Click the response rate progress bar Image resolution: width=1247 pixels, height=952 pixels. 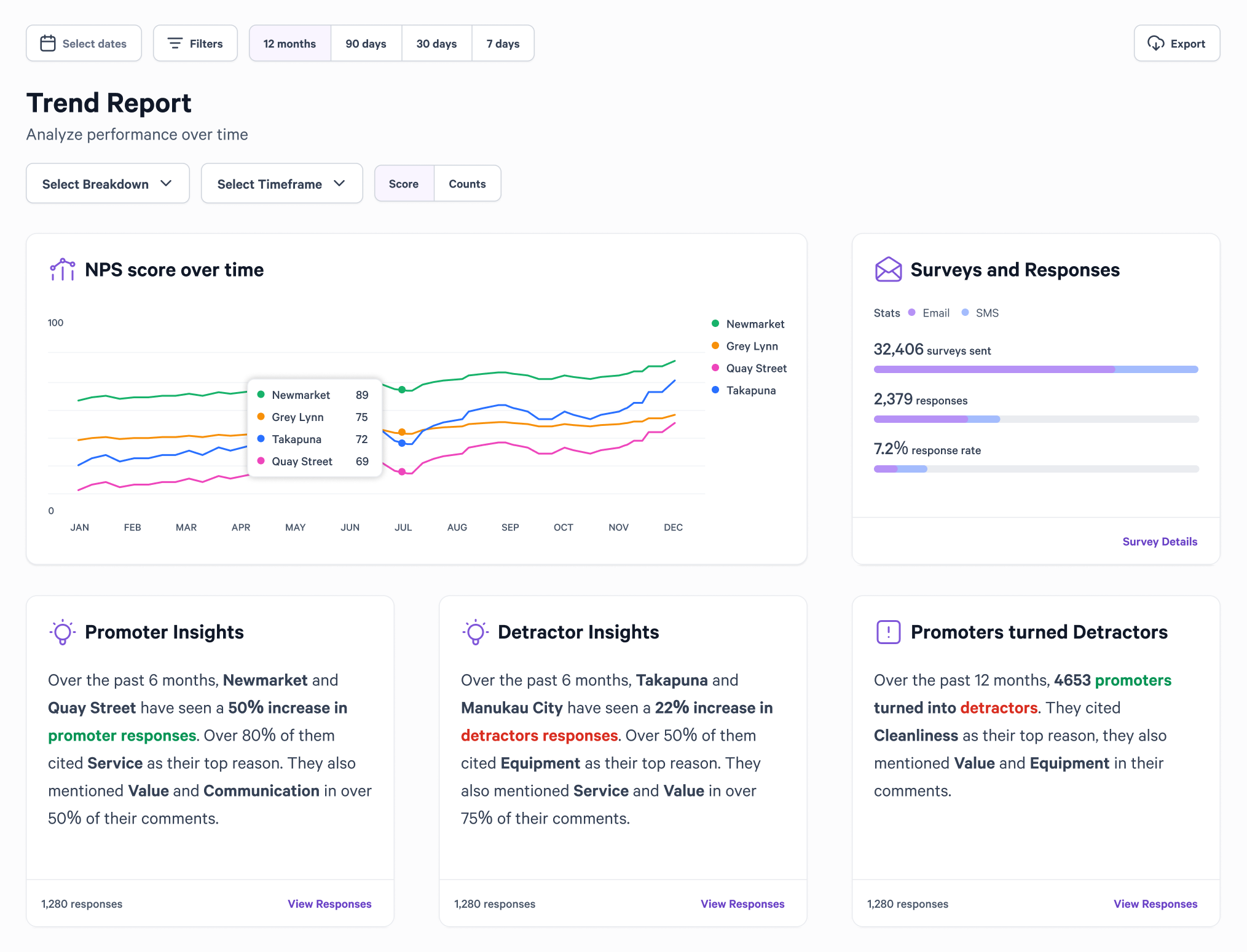pos(1036,469)
